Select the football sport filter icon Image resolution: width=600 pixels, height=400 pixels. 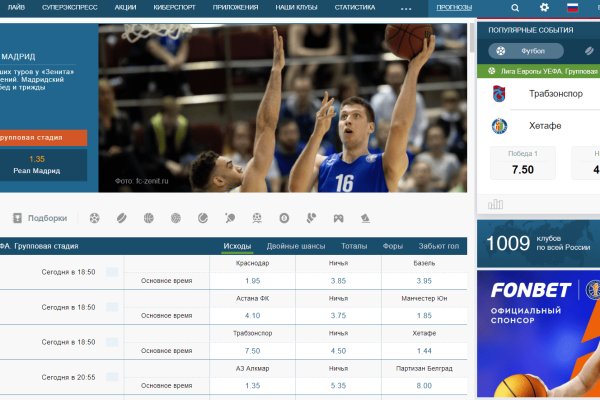(94, 218)
